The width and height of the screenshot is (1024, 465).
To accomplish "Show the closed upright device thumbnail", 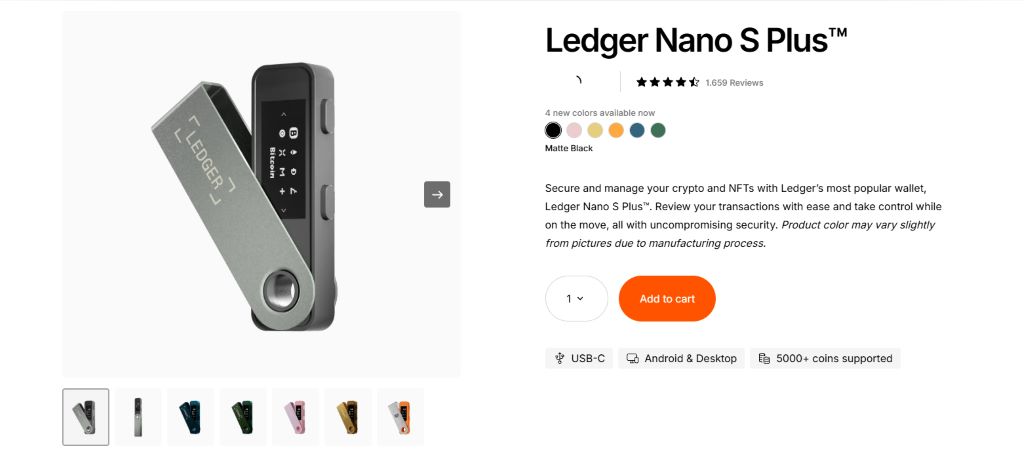I will coord(138,416).
